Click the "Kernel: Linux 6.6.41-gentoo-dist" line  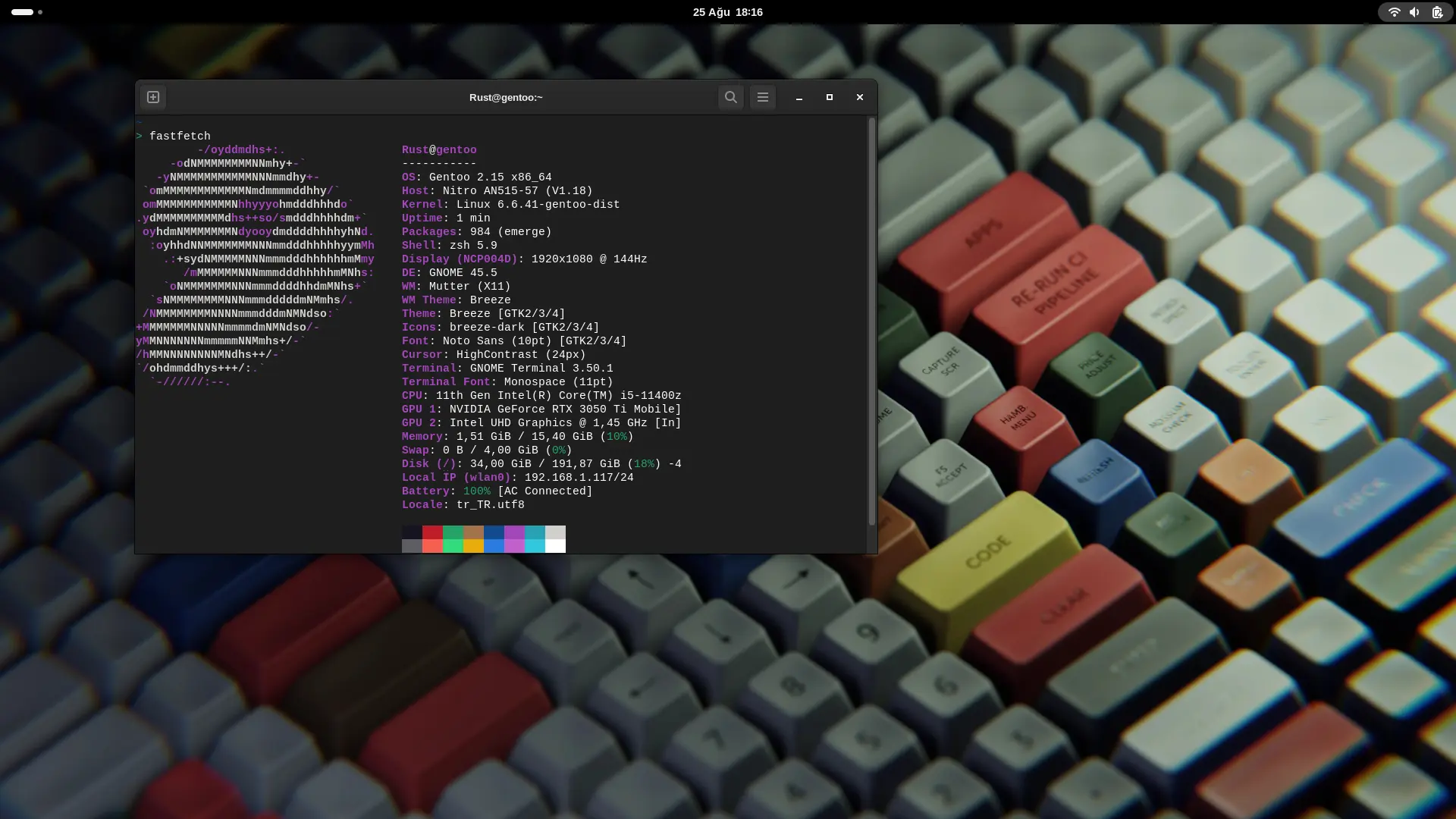click(511, 205)
